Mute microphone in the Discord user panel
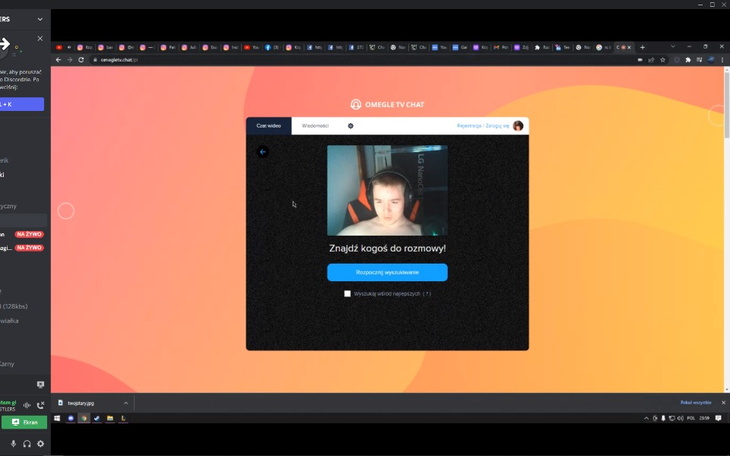730x456 pixels. (14, 444)
